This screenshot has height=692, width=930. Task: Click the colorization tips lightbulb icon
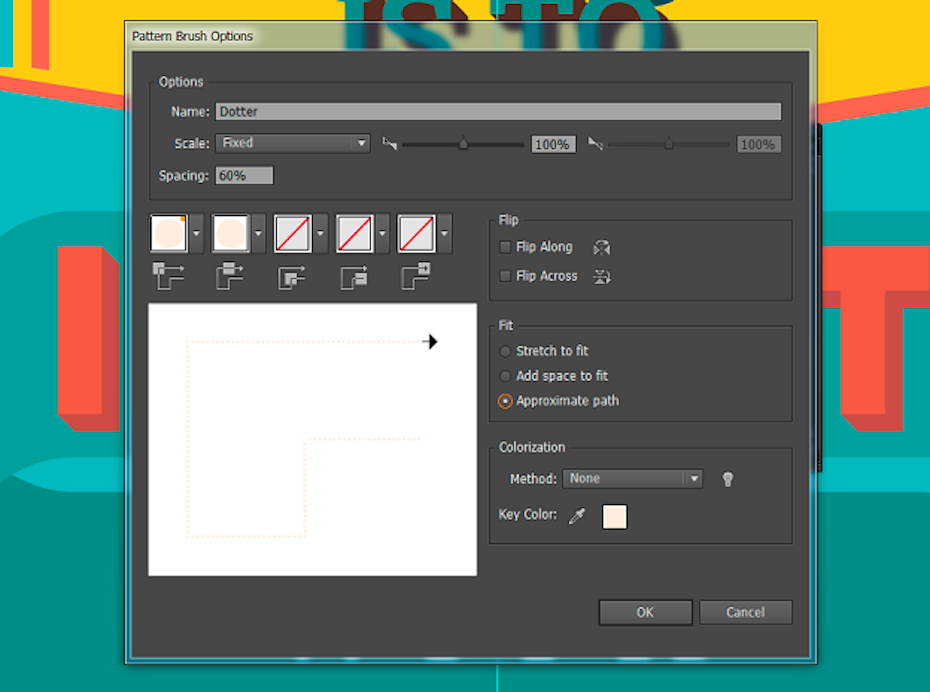click(x=728, y=479)
